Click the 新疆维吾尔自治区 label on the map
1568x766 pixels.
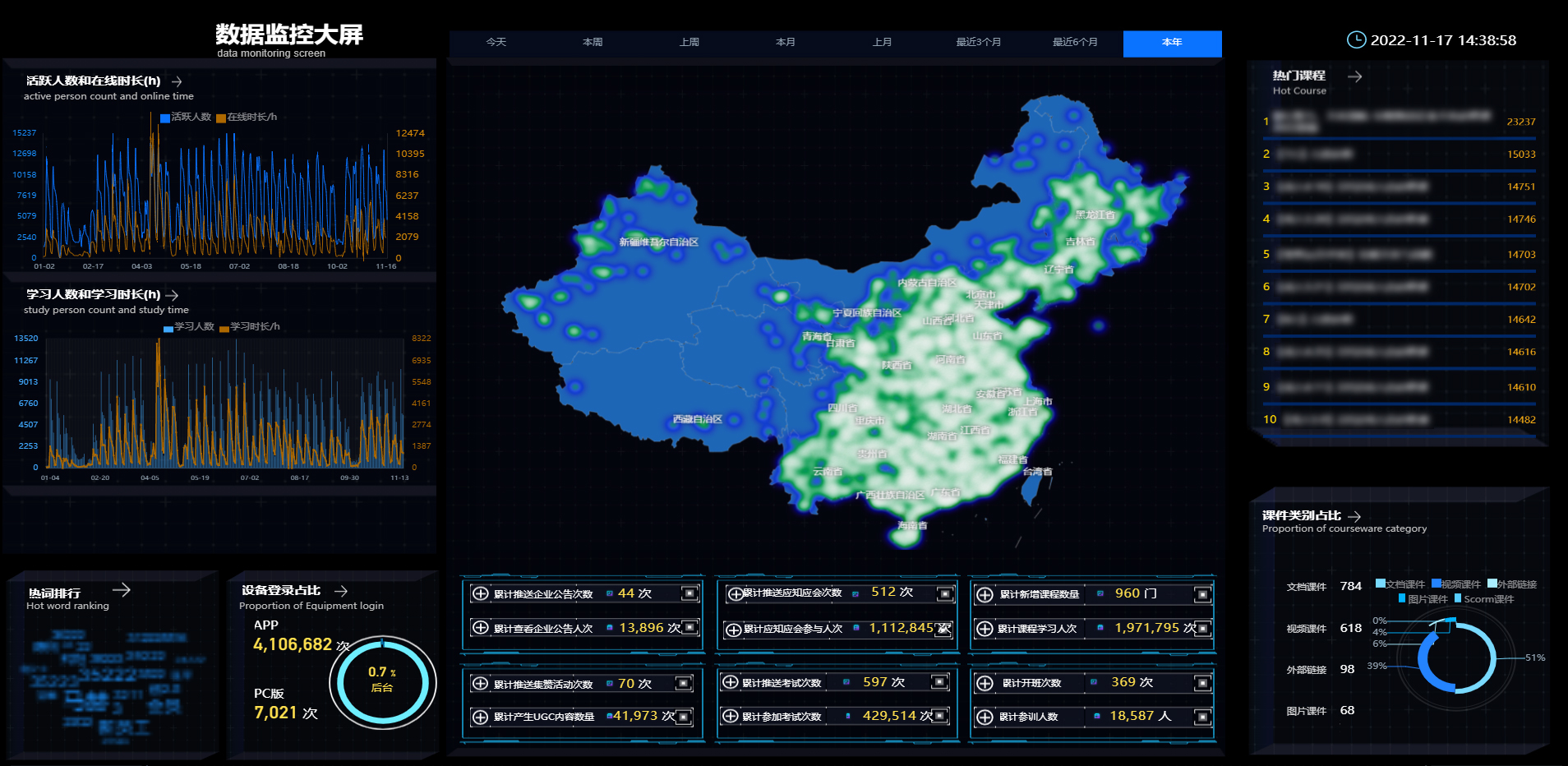coord(658,242)
